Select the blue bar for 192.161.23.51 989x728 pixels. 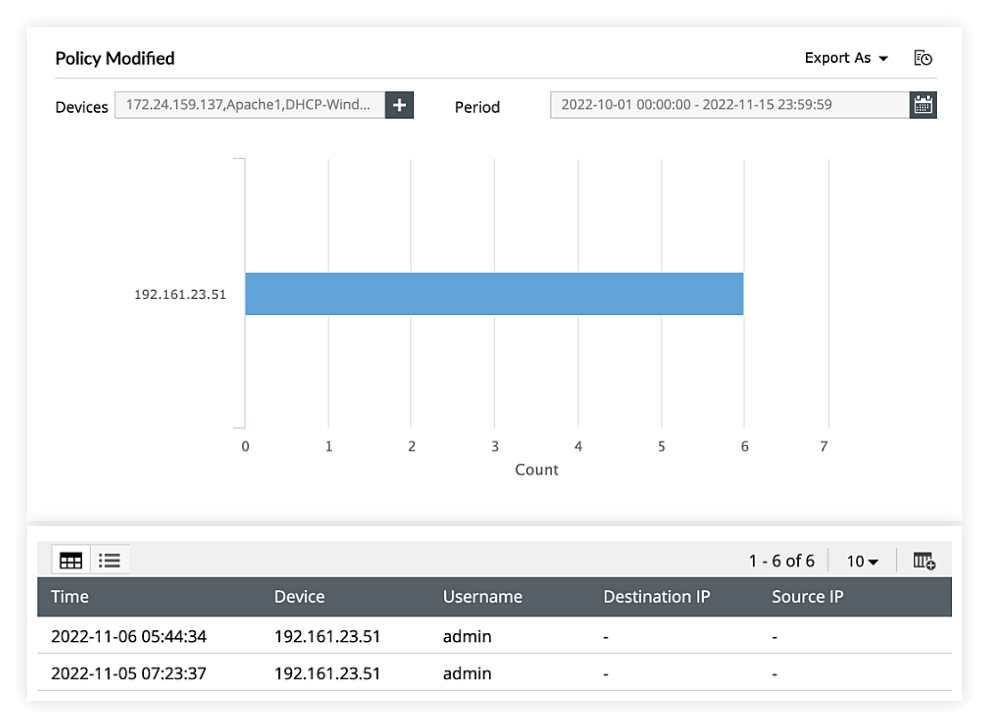pyautogui.click(x=494, y=293)
